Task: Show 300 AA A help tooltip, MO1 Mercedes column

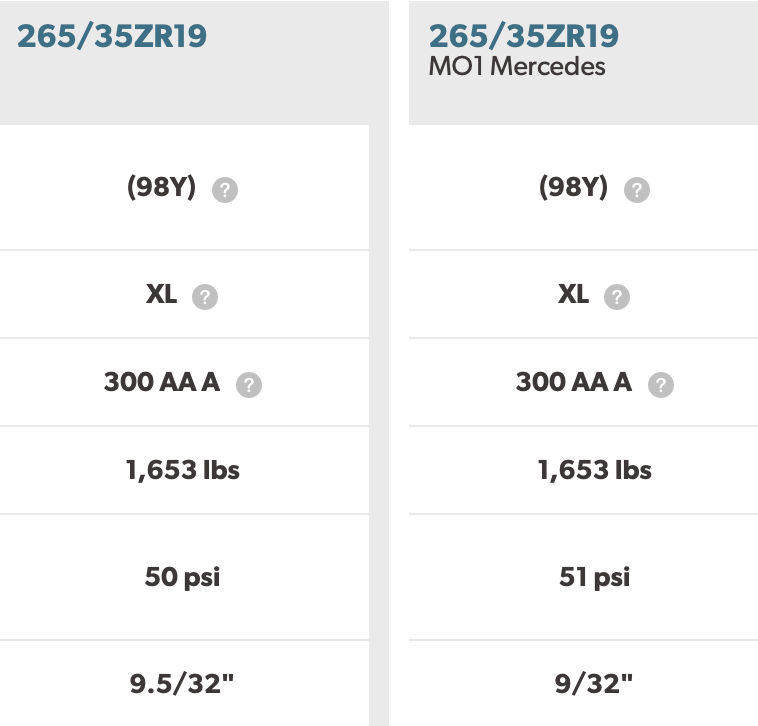Action: coord(660,385)
